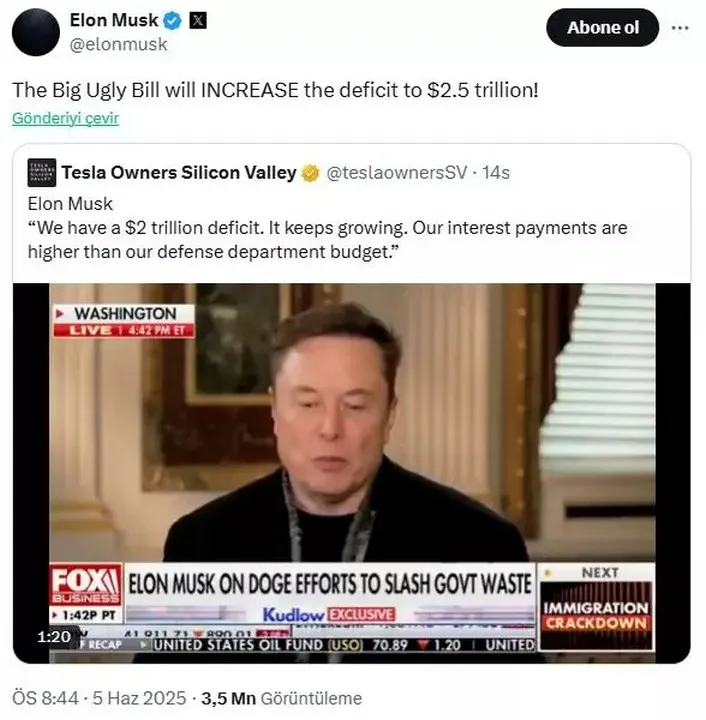Click the main tweet text about the Big Ugly Bill
This screenshot has height=720, width=706.
pyautogui.click(x=275, y=90)
